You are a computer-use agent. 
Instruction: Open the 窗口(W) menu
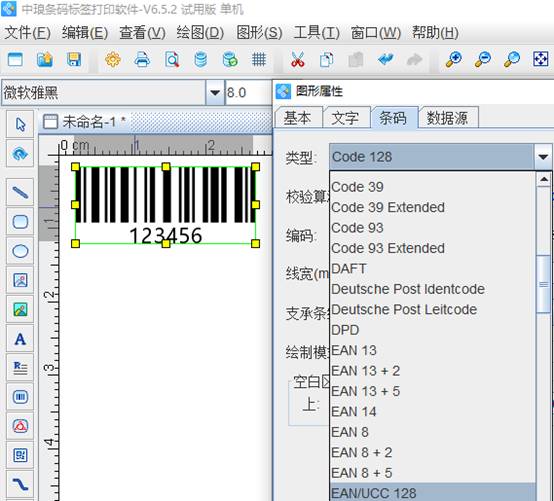click(x=376, y=33)
